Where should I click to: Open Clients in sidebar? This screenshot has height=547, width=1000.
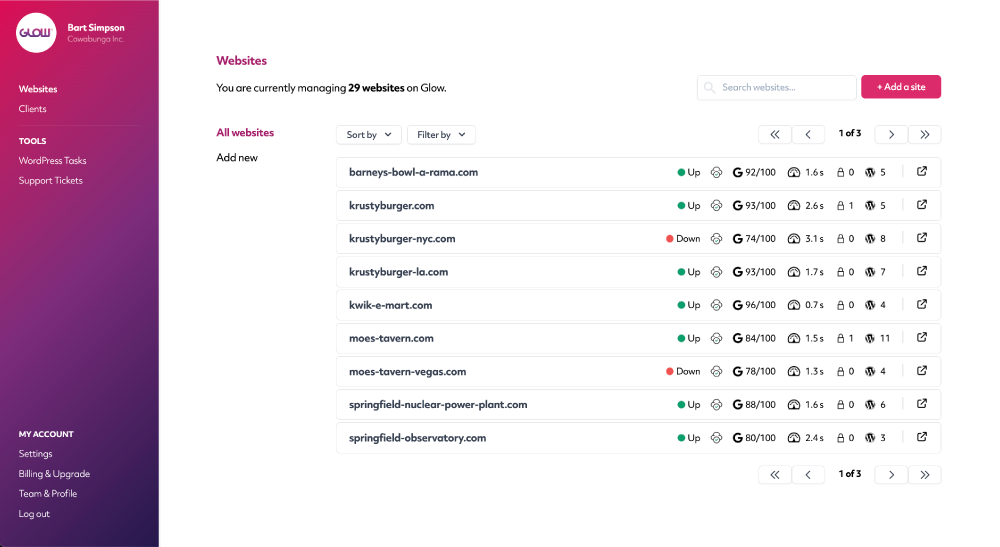(x=33, y=108)
